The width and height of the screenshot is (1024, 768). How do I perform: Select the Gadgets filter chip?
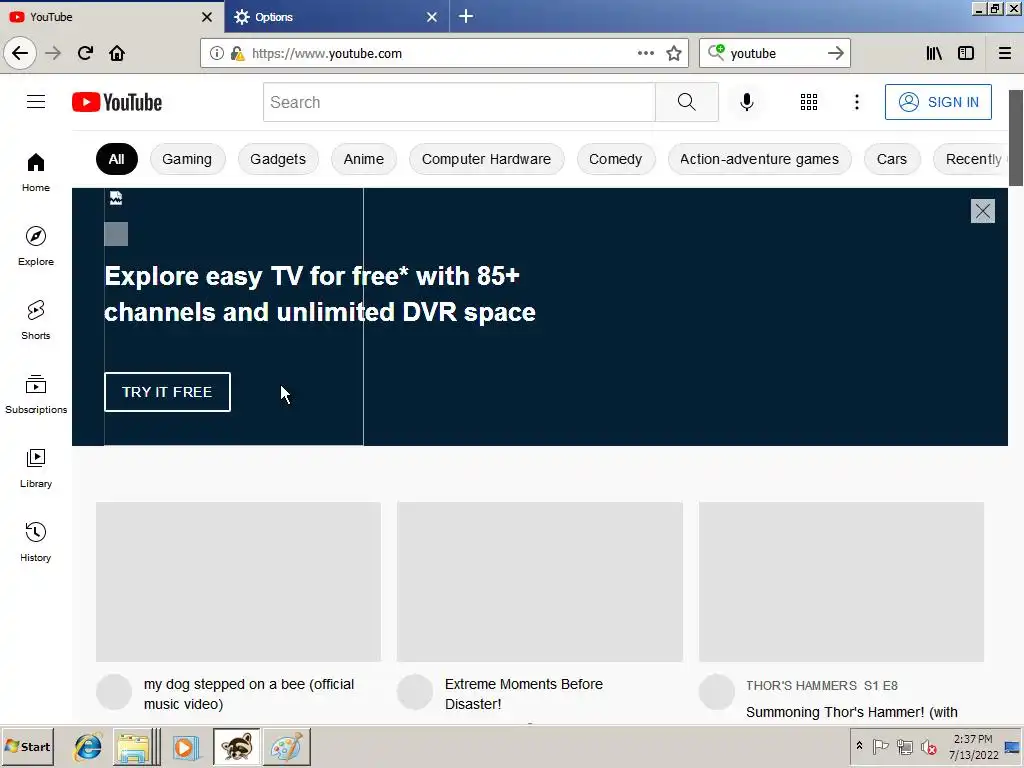[278, 159]
